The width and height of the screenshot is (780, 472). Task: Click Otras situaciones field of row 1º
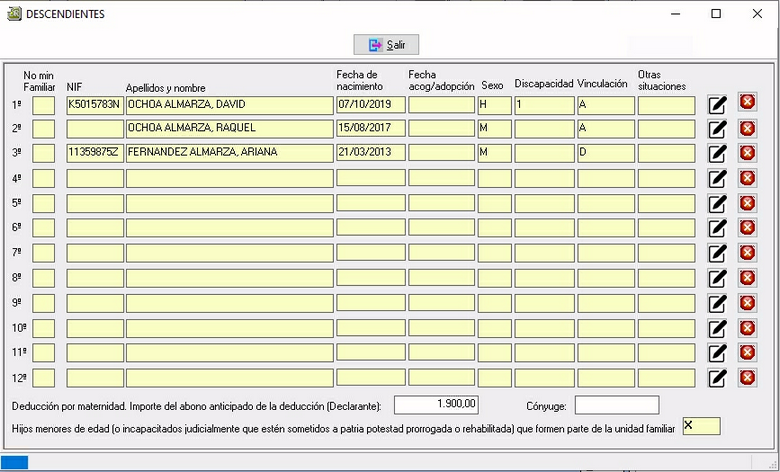[x=666, y=105]
